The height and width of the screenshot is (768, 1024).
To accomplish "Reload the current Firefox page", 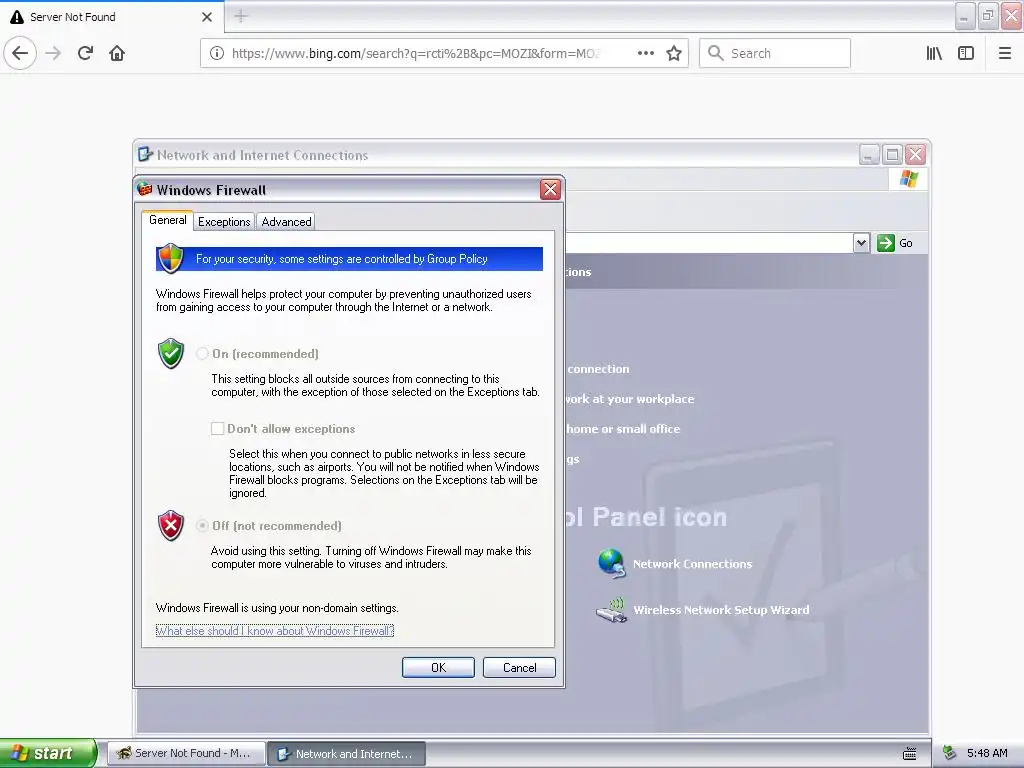I will coord(85,53).
